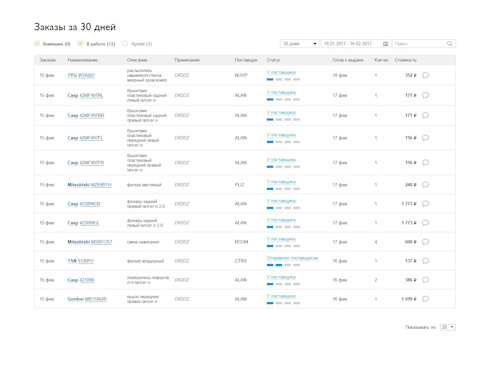The height and width of the screenshot is (374, 480).
Task: Toggle the Внимание (0) checkbox
Action: tap(37, 43)
